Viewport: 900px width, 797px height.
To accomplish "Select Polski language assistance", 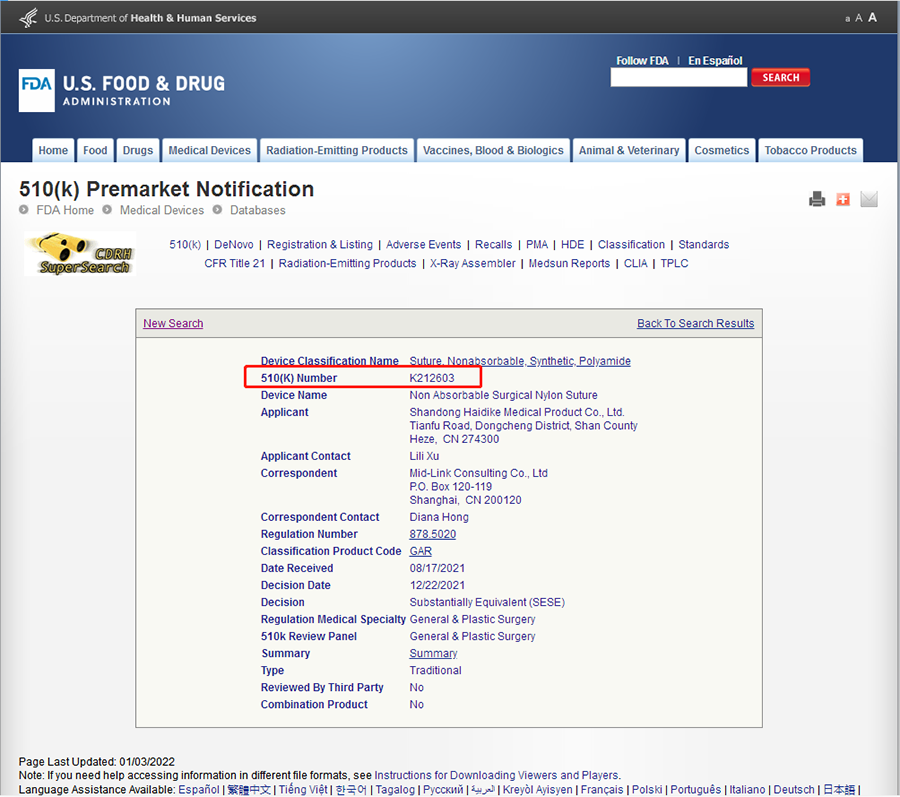I will [647, 790].
